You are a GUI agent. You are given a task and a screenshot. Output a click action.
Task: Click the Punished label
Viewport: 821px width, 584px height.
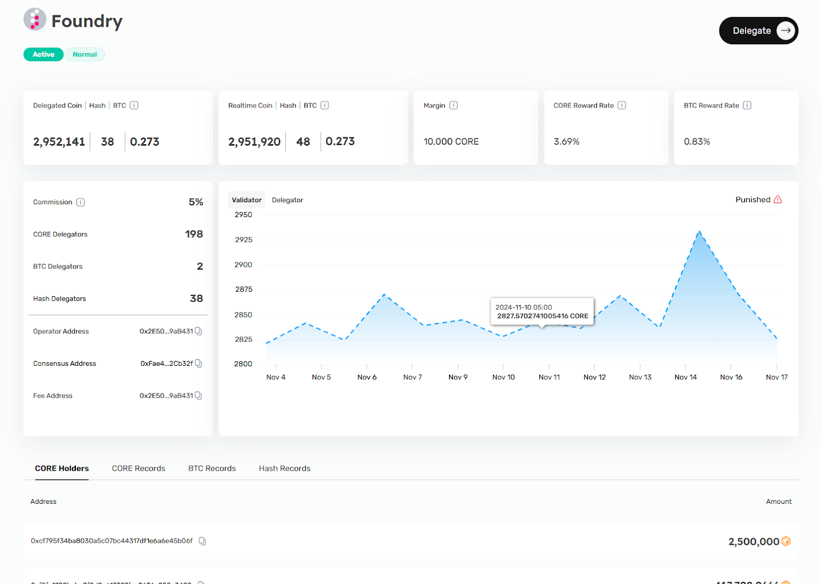[752, 200]
